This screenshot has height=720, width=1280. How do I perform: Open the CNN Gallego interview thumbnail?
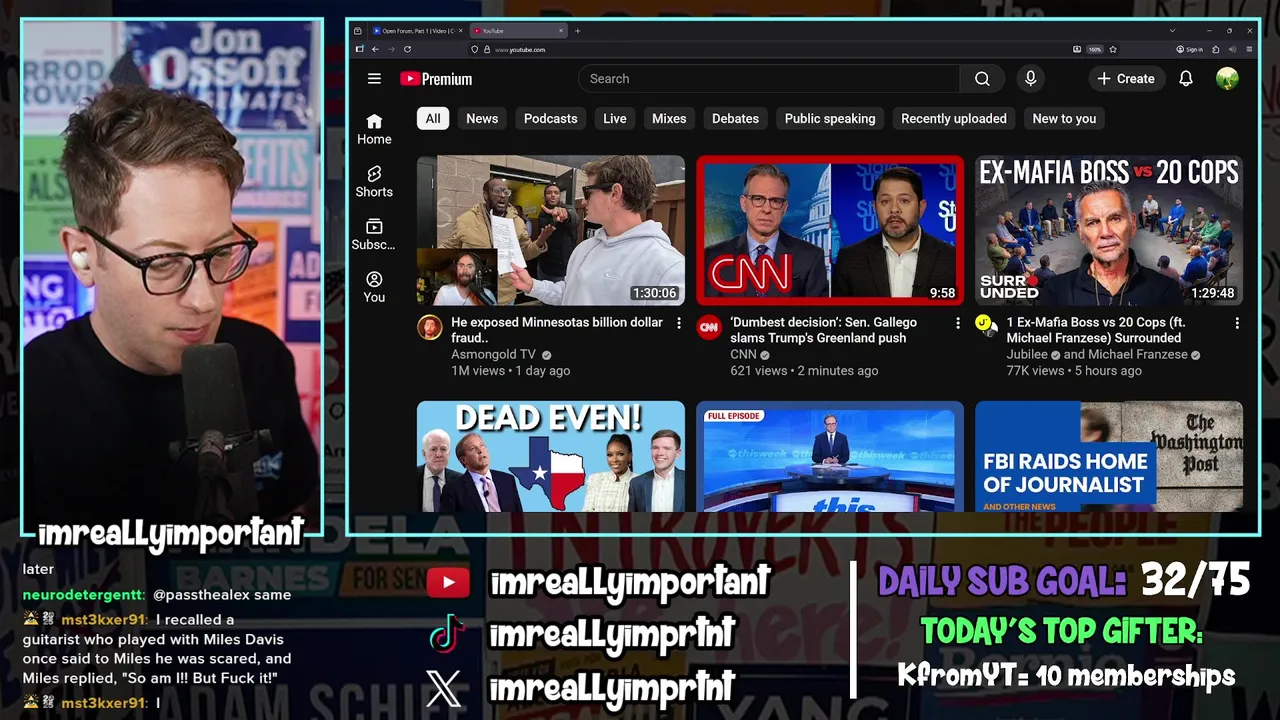click(x=830, y=230)
